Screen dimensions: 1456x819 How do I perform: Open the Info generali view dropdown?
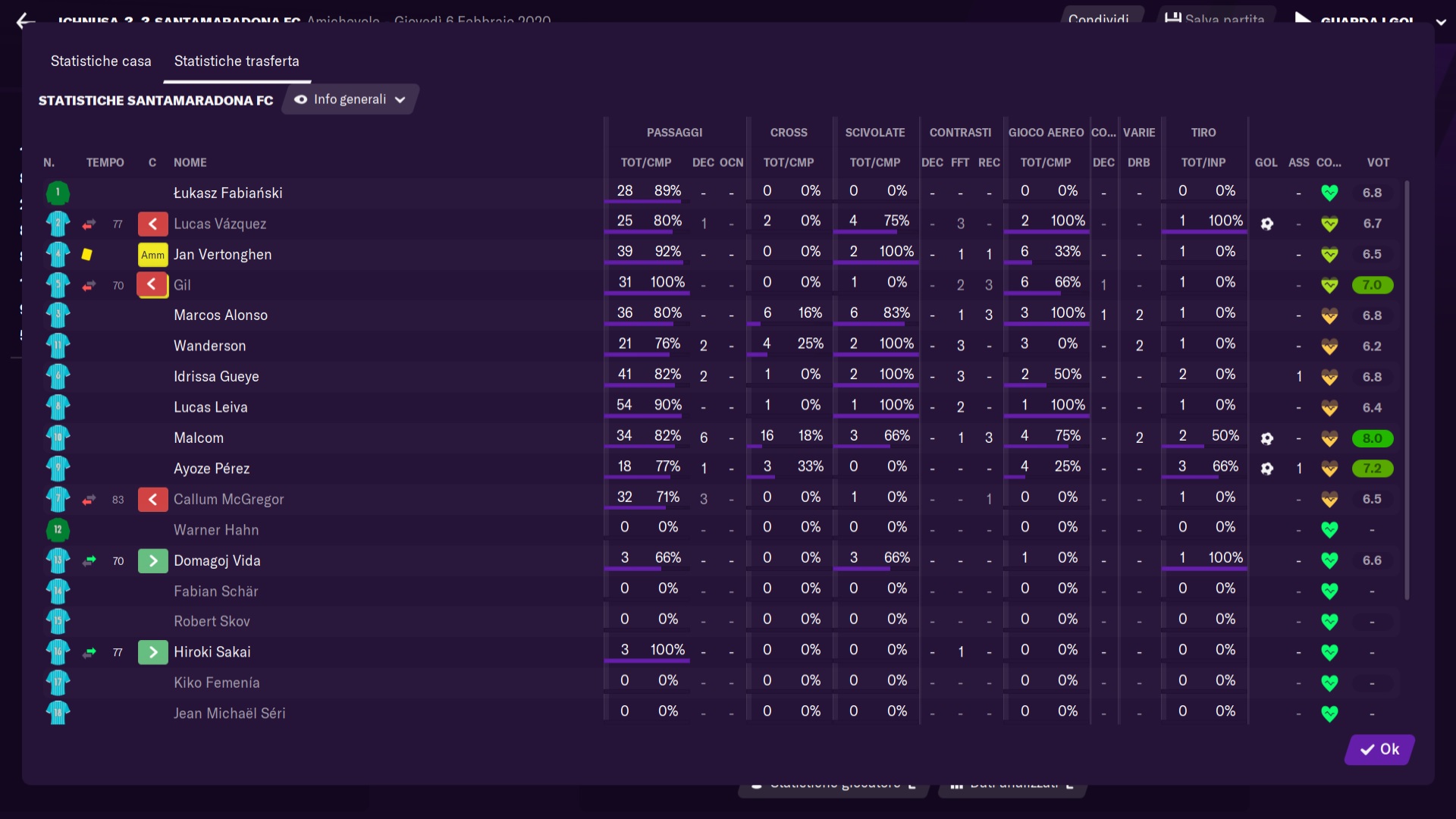pos(350,99)
